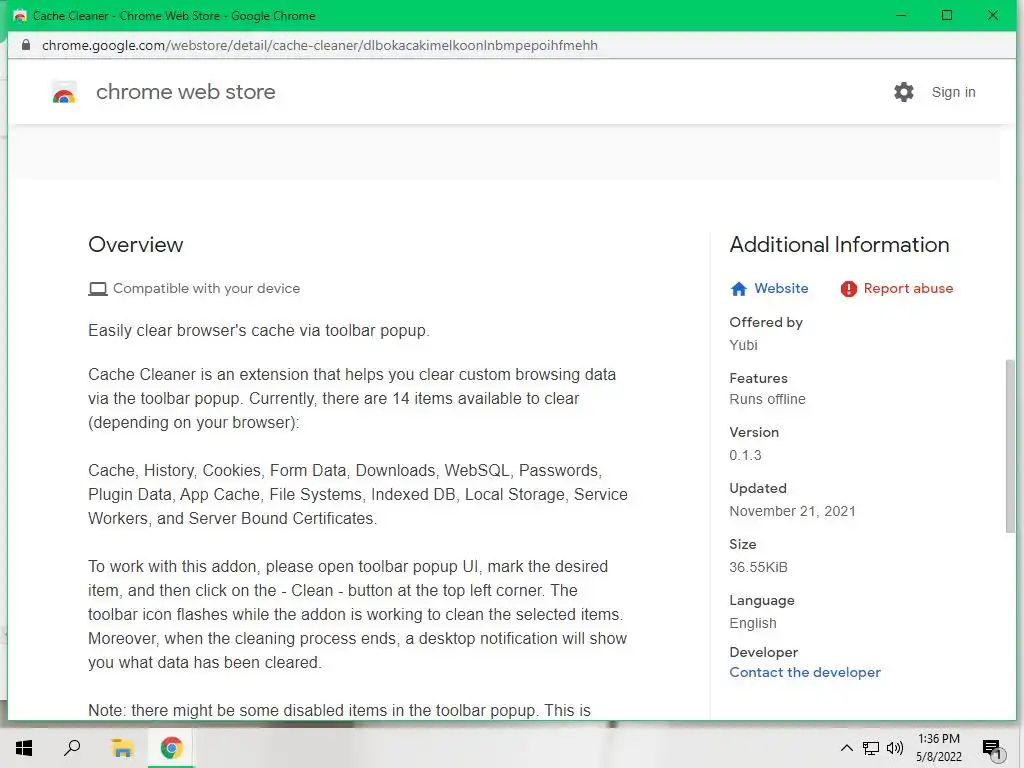Maximize the Chrome window
Screen dimensions: 1024x768
(x=947, y=15)
